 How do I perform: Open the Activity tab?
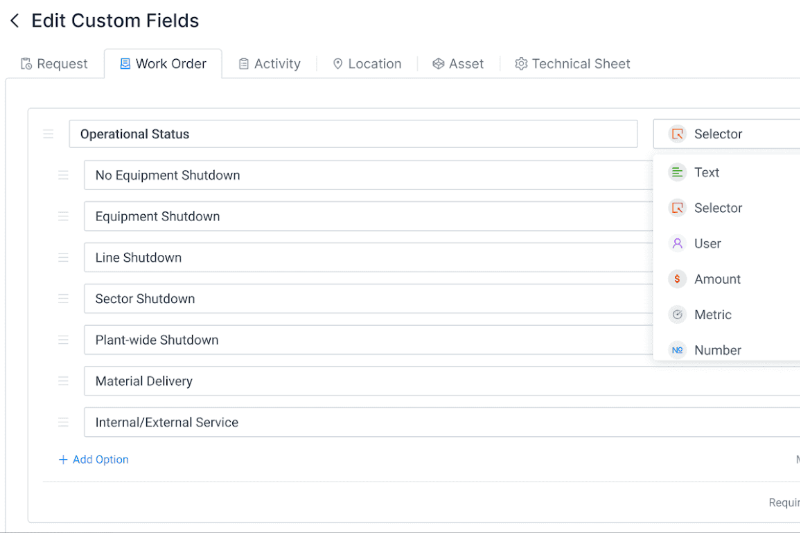click(269, 64)
